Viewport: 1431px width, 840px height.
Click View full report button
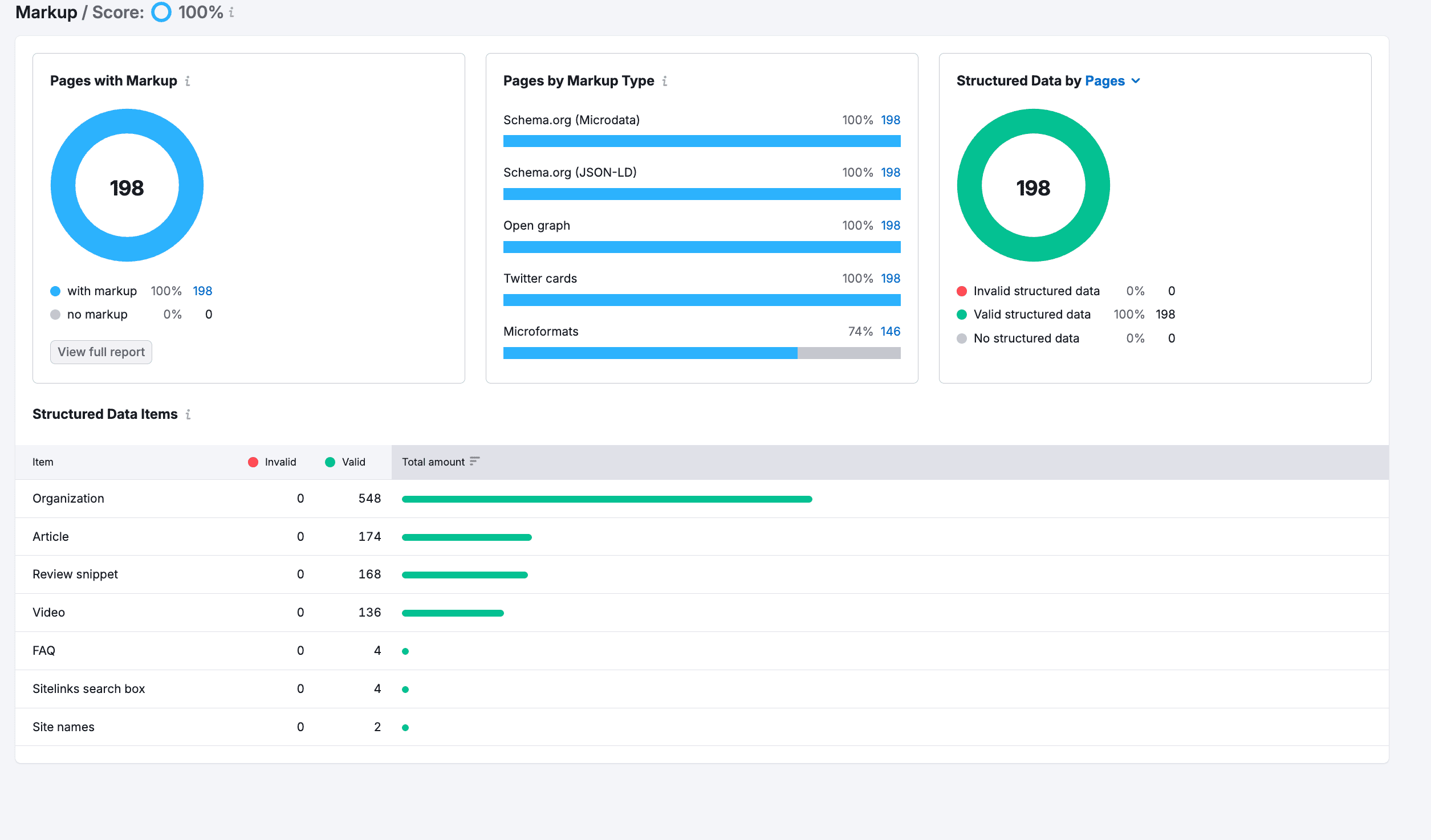(x=101, y=352)
